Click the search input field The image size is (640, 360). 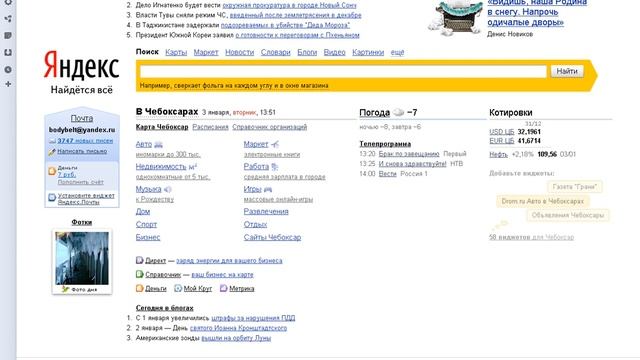point(343,71)
